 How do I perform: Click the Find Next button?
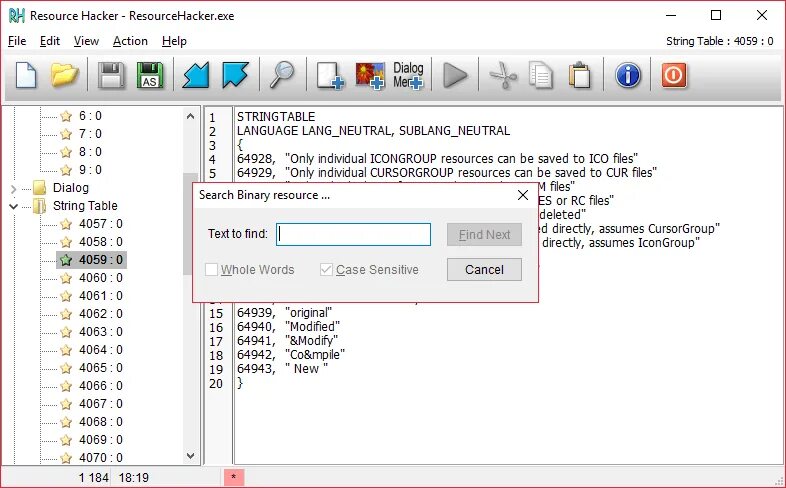pos(484,234)
